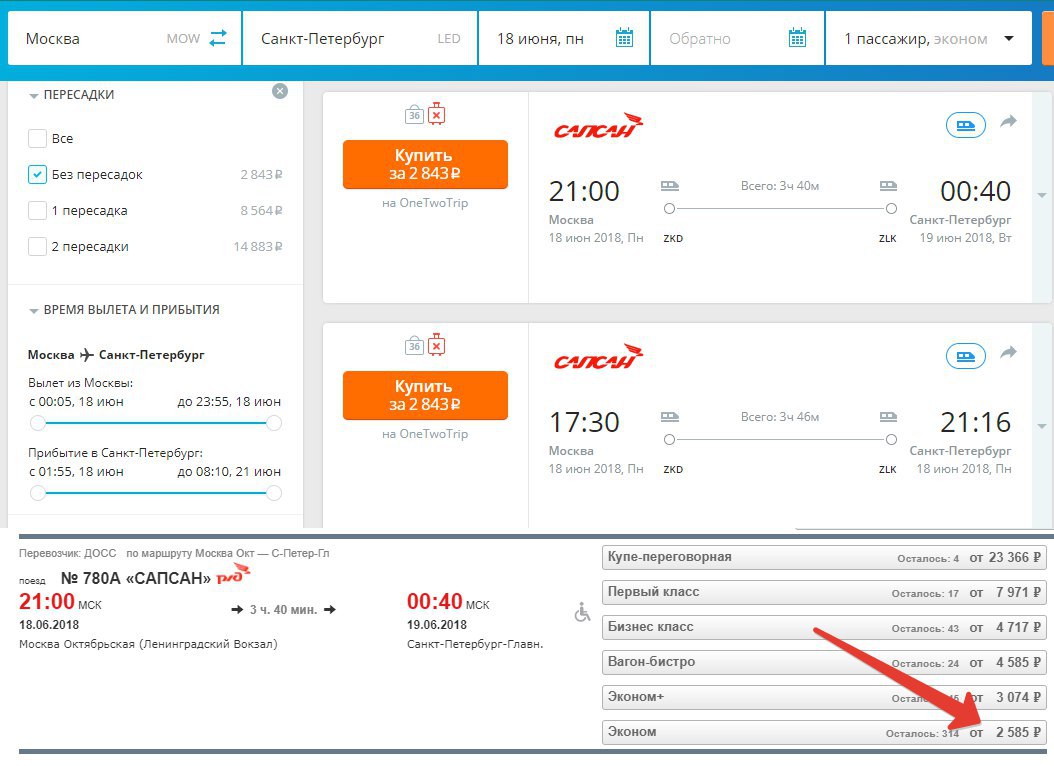Collapse the Пересадки filter section
1054x766 pixels.
34,96
